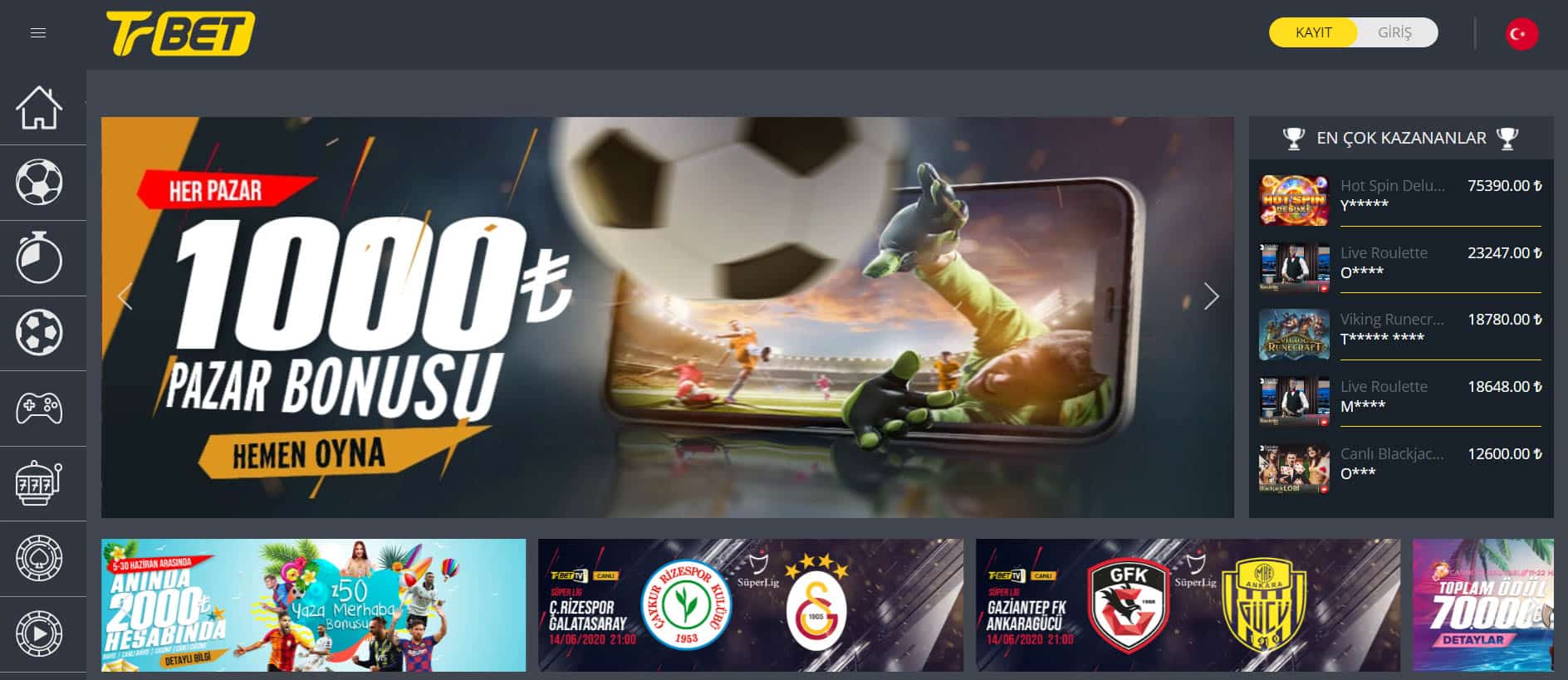
Task: Open the Viking Runecraft winner entry
Action: 1401,334
